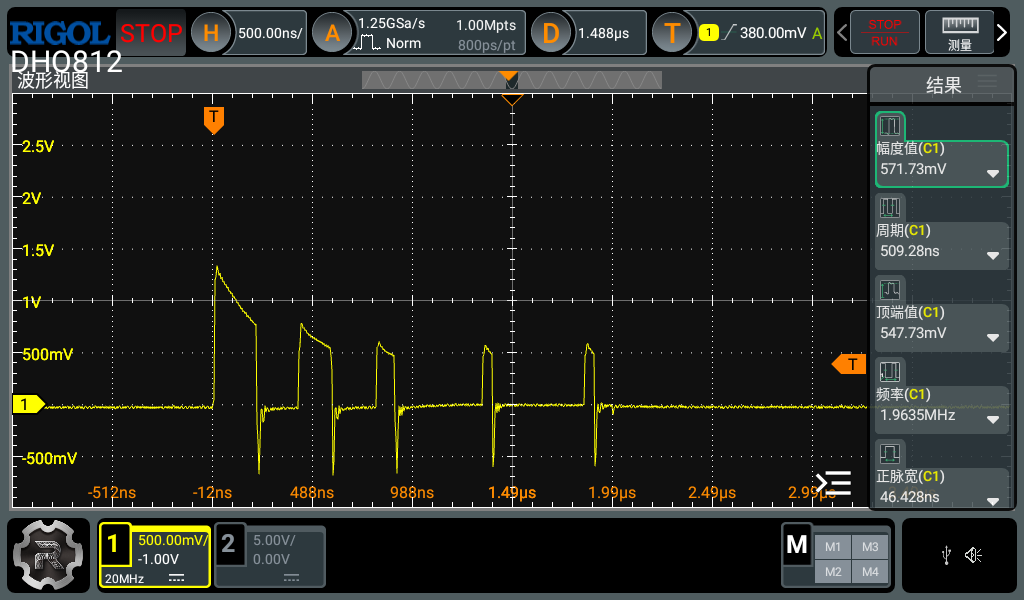Image resolution: width=1024 pixels, height=600 pixels.
Task: Toggle math channel M2
Action: 833,572
